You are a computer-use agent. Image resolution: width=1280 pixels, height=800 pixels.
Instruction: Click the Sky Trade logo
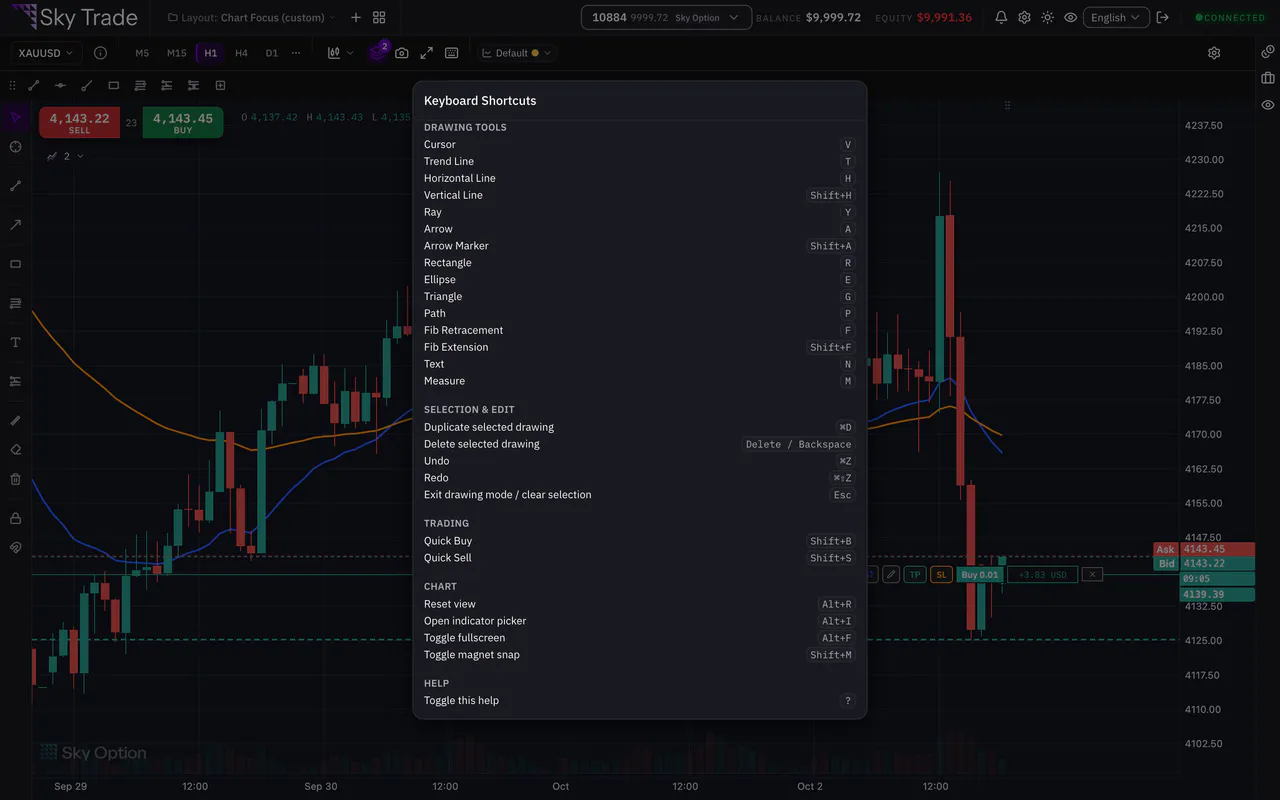coord(75,17)
